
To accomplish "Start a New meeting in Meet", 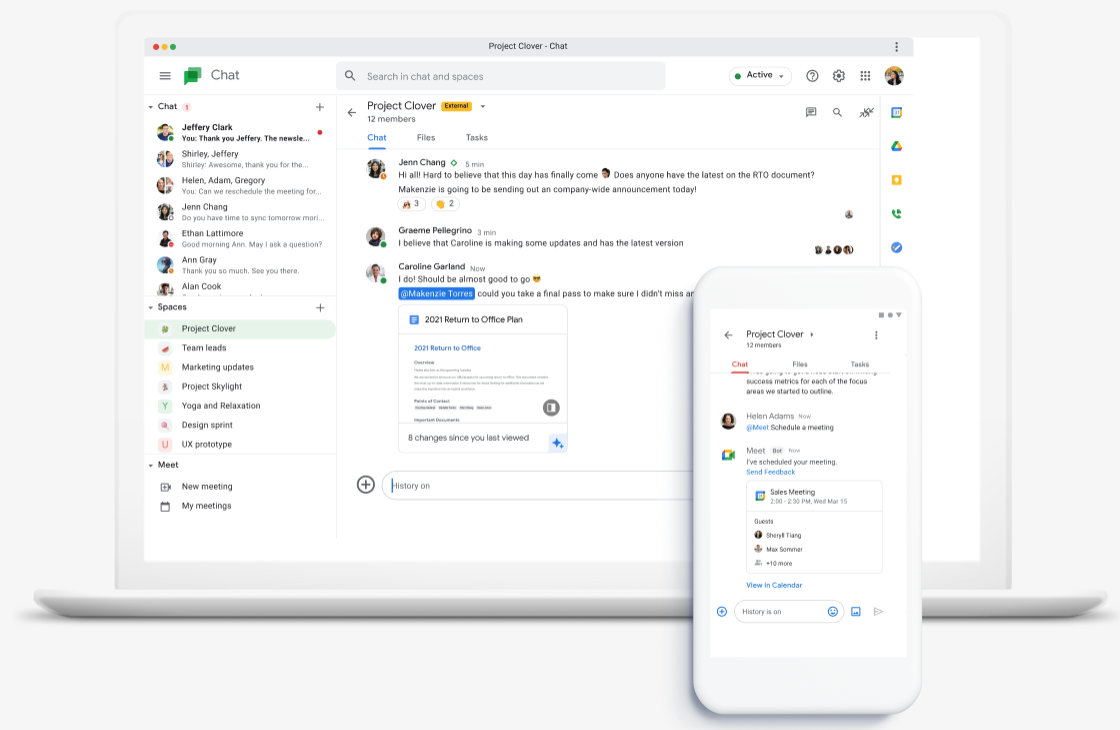I will [207, 487].
